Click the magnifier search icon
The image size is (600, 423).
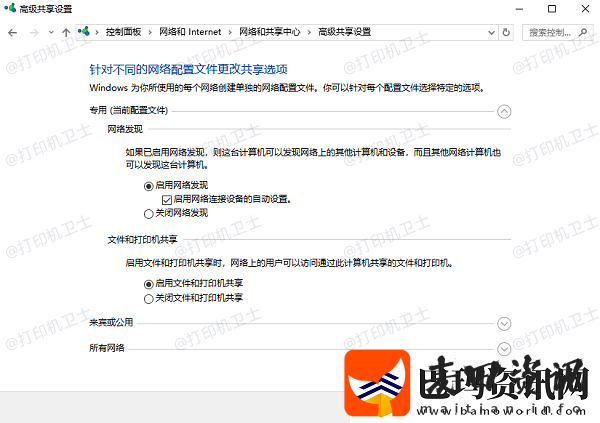tap(583, 33)
